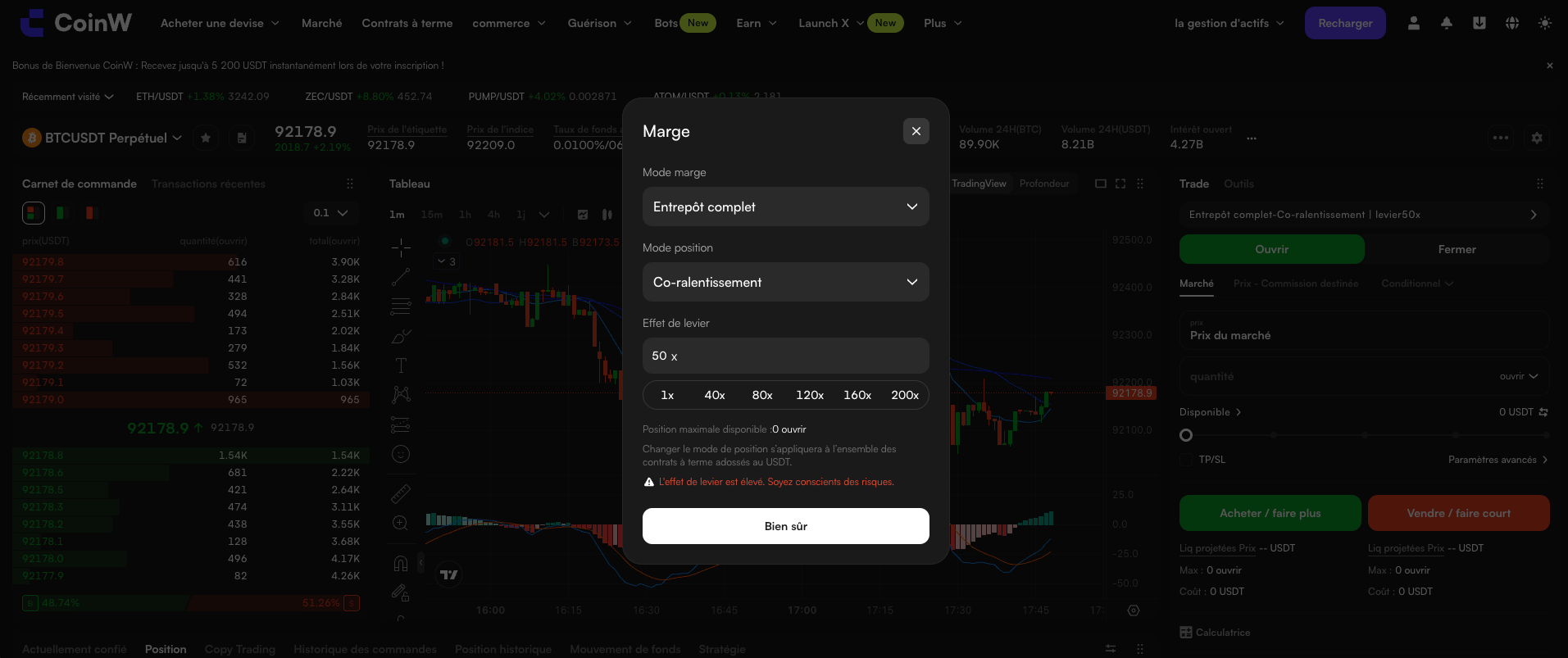This screenshot has width=1568, height=658.
Task: Open the Conditionnel order dropdown
Action: point(1418,284)
